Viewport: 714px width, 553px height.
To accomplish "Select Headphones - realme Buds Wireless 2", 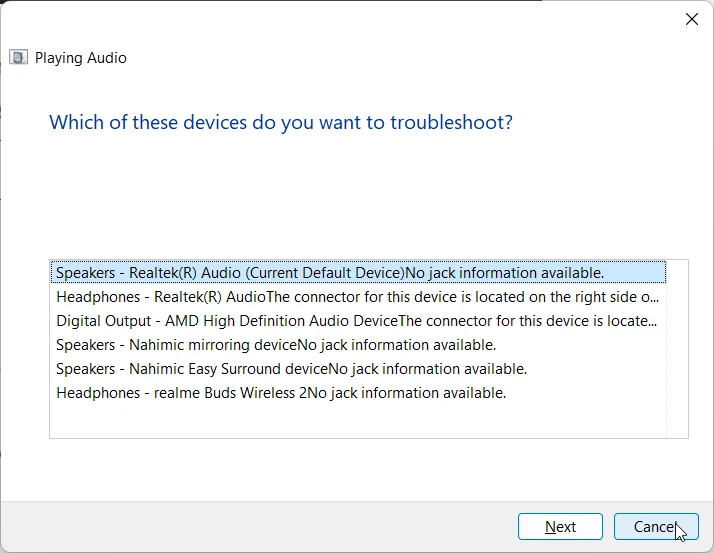I will (358, 393).
